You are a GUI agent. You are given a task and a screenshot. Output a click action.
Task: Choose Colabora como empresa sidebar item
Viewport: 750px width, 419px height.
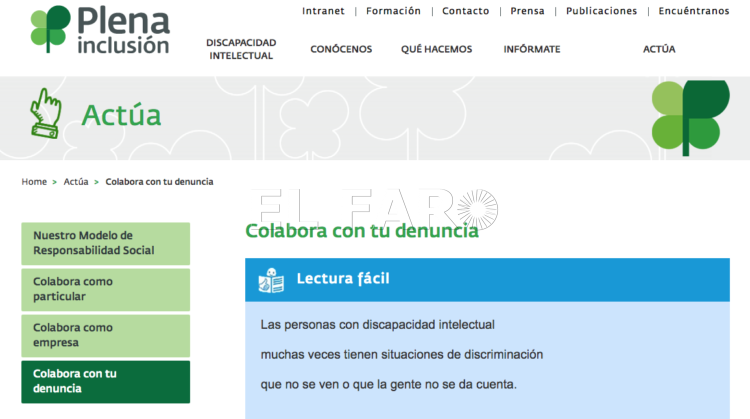click(105, 335)
